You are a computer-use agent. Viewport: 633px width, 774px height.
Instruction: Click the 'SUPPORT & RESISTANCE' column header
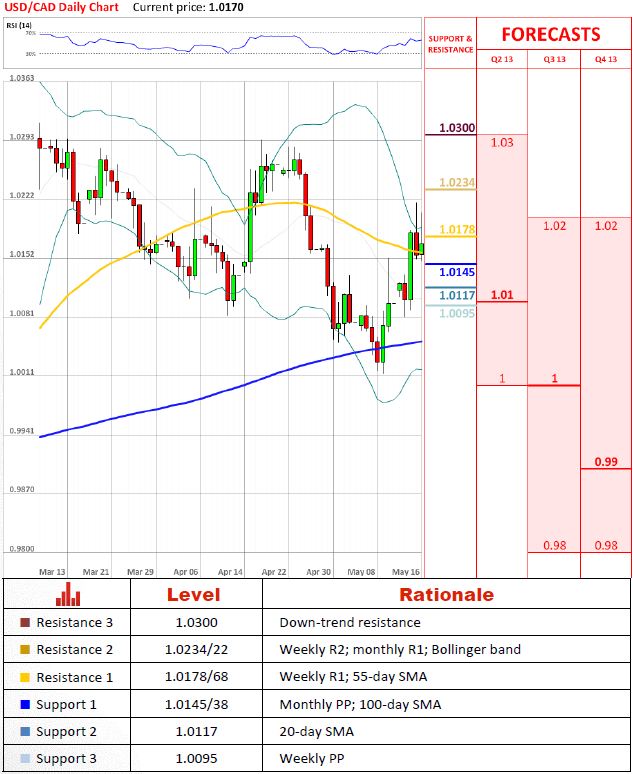pos(450,44)
